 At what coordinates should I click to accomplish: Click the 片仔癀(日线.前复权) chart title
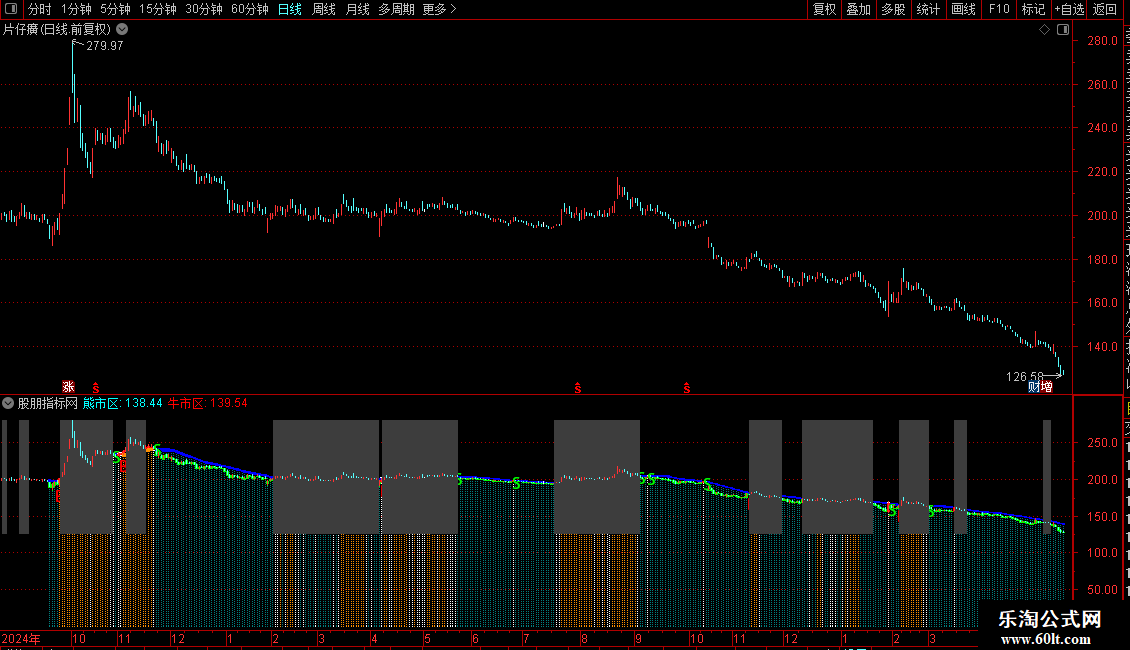coord(57,30)
